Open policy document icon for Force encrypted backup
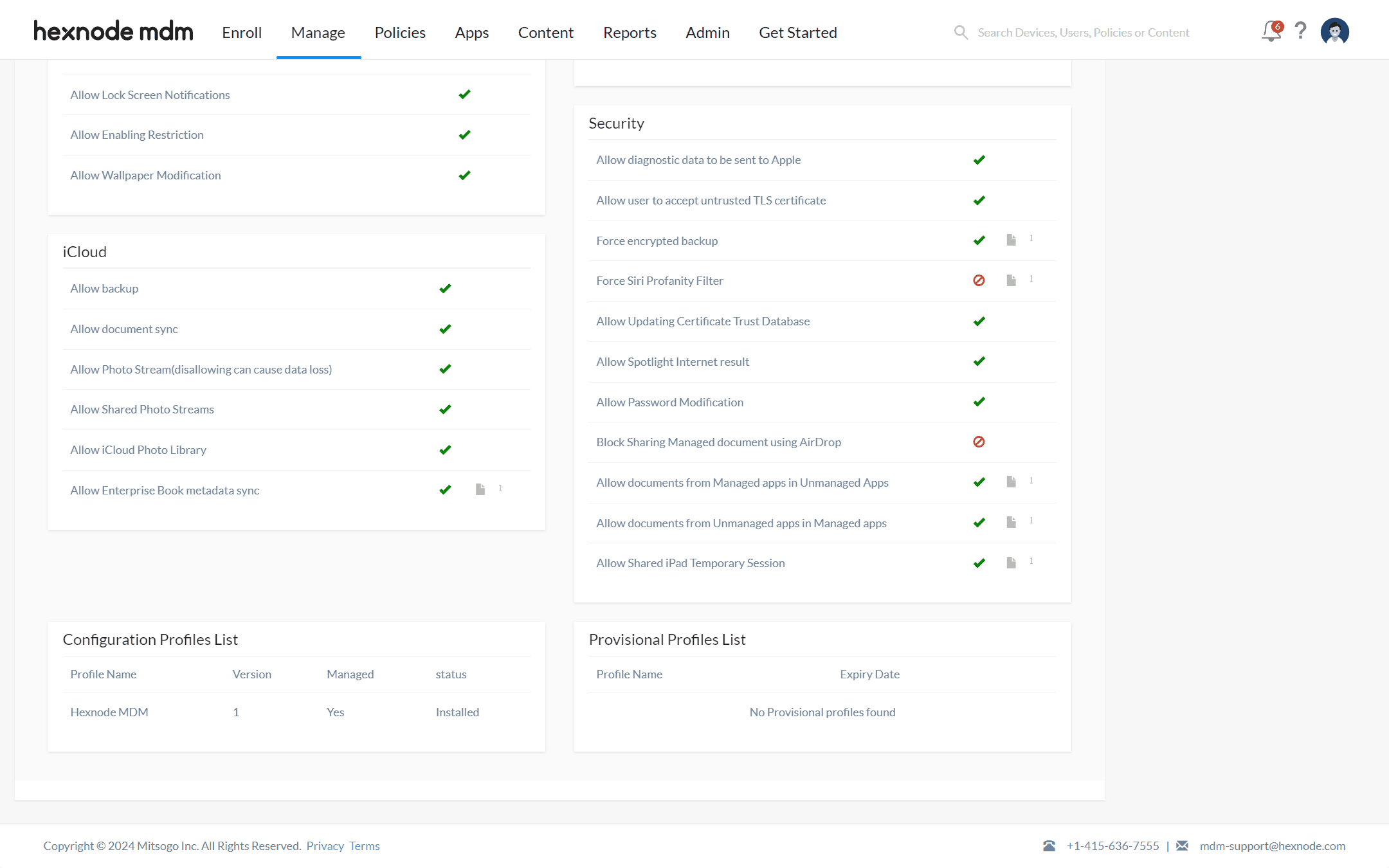 [1011, 240]
